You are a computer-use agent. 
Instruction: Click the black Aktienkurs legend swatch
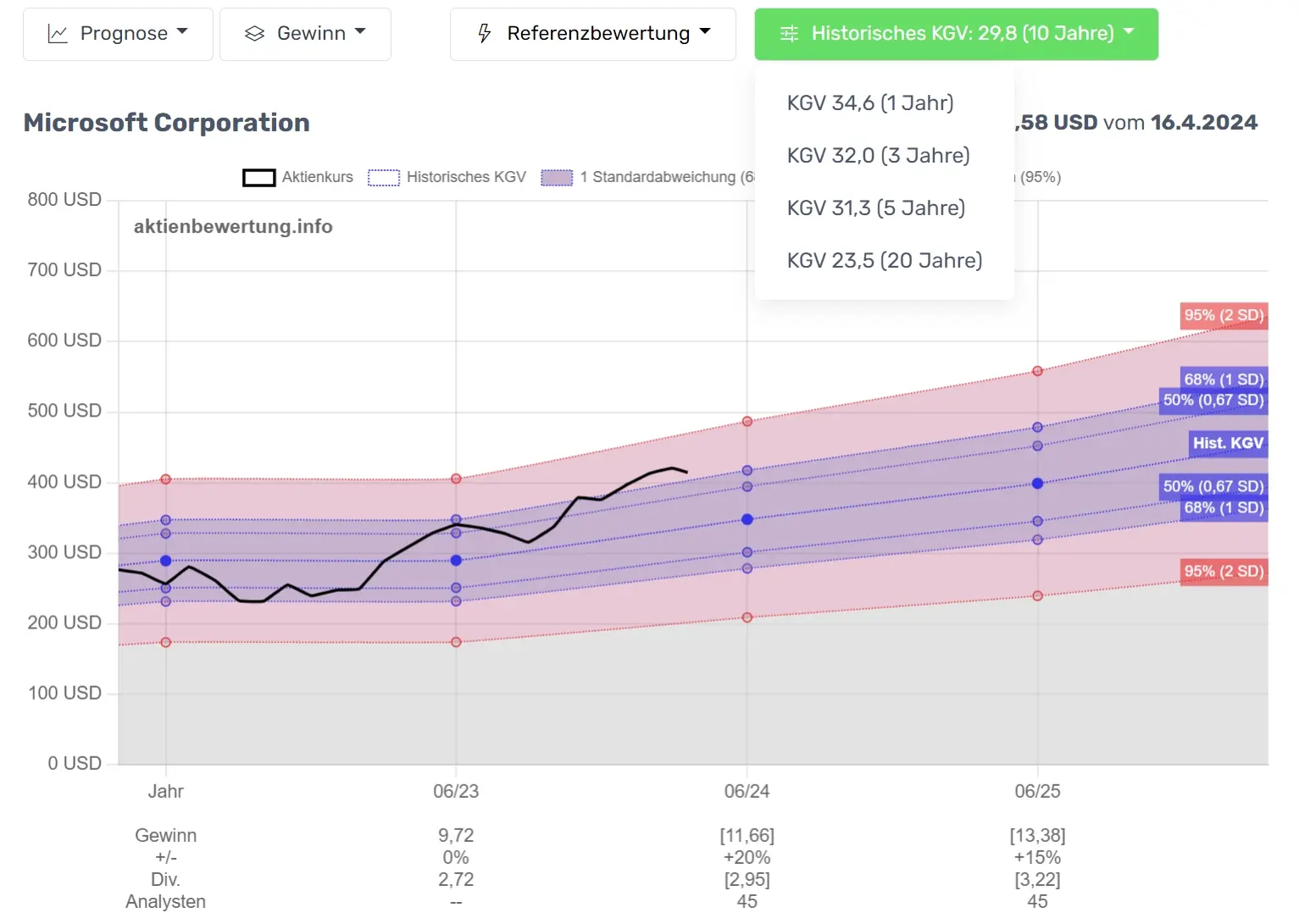tap(259, 178)
